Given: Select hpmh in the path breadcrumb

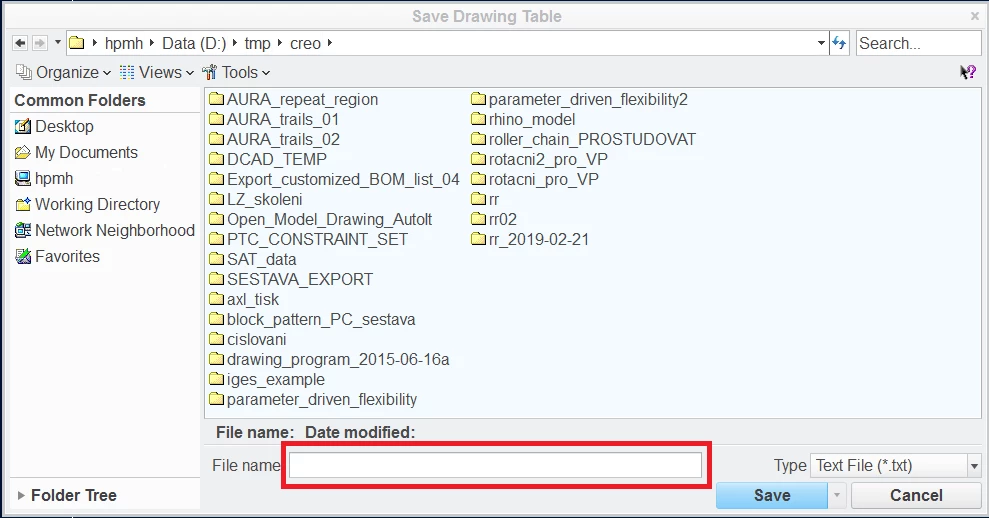Looking at the screenshot, I should coord(124,43).
